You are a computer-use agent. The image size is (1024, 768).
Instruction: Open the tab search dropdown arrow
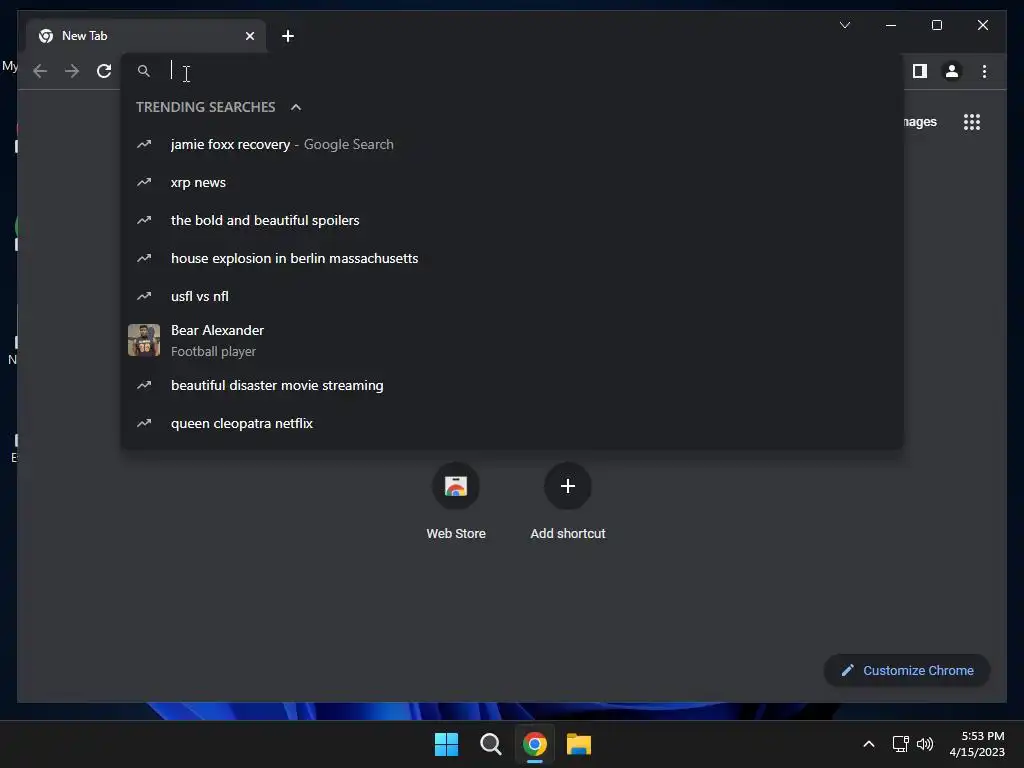(844, 25)
